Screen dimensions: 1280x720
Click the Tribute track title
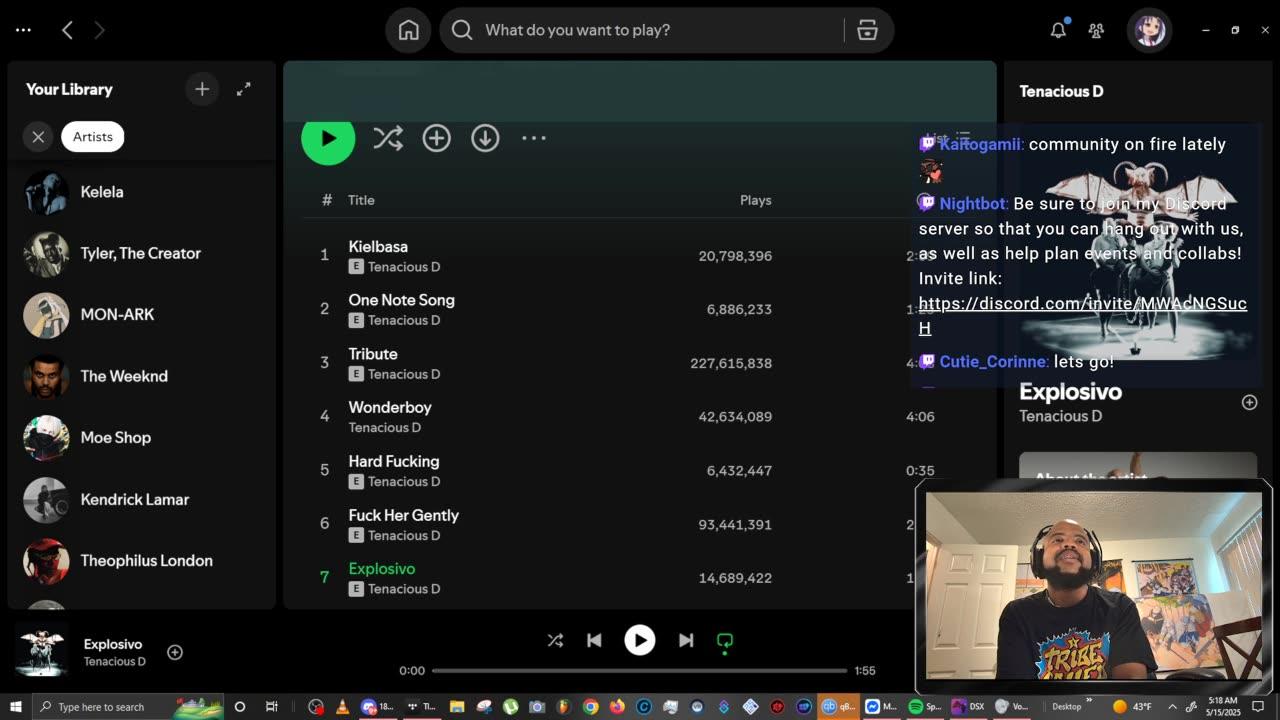tap(373, 354)
